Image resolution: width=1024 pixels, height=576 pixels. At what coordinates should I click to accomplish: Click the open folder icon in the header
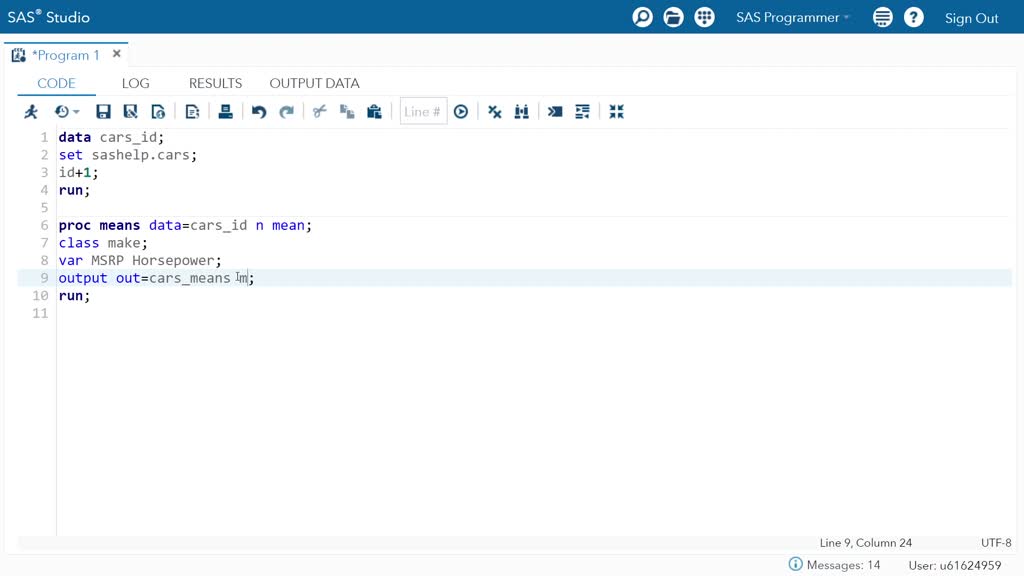(x=673, y=17)
